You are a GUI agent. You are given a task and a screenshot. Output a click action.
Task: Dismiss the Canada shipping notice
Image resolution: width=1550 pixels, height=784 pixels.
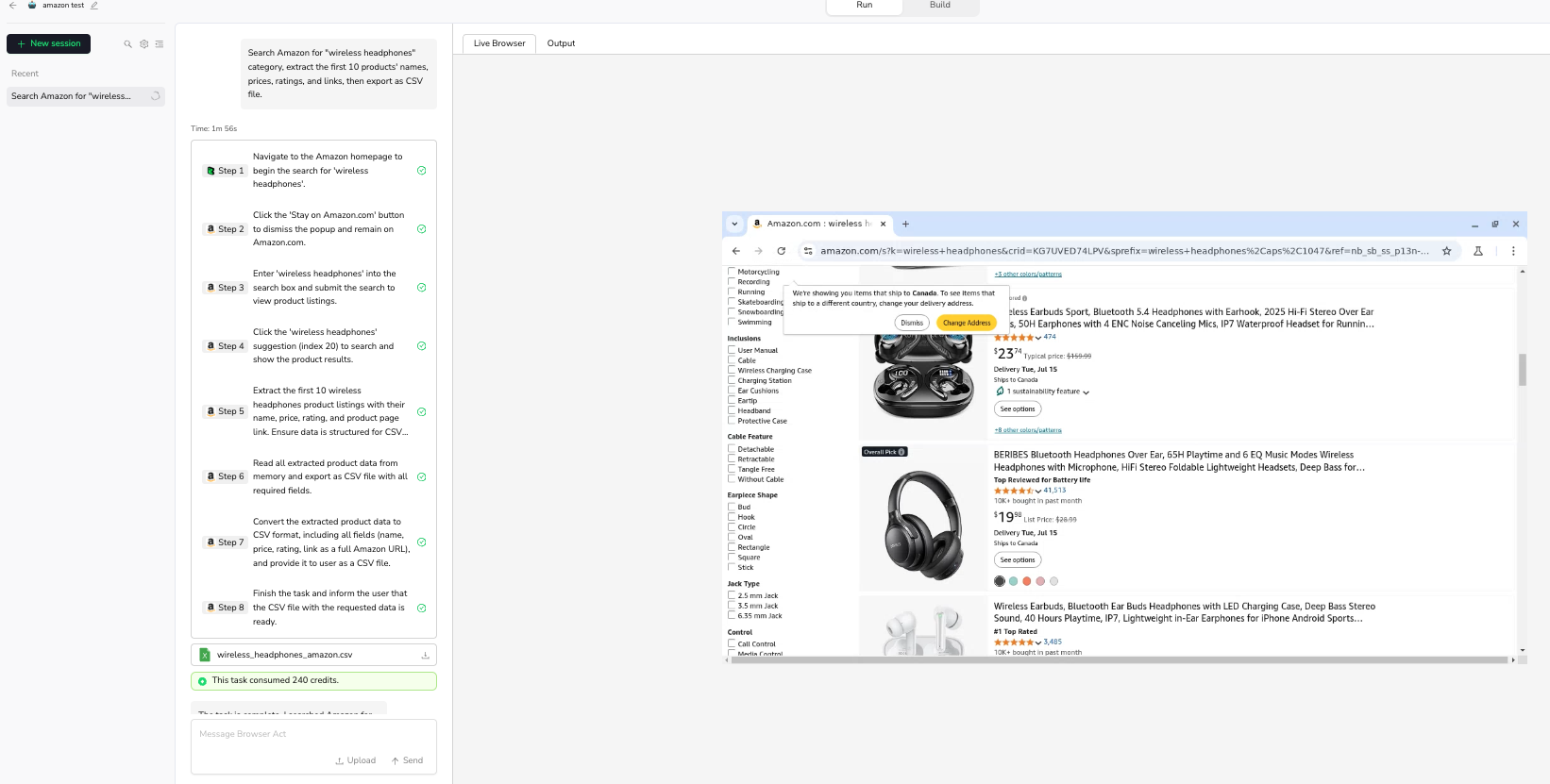coord(912,323)
